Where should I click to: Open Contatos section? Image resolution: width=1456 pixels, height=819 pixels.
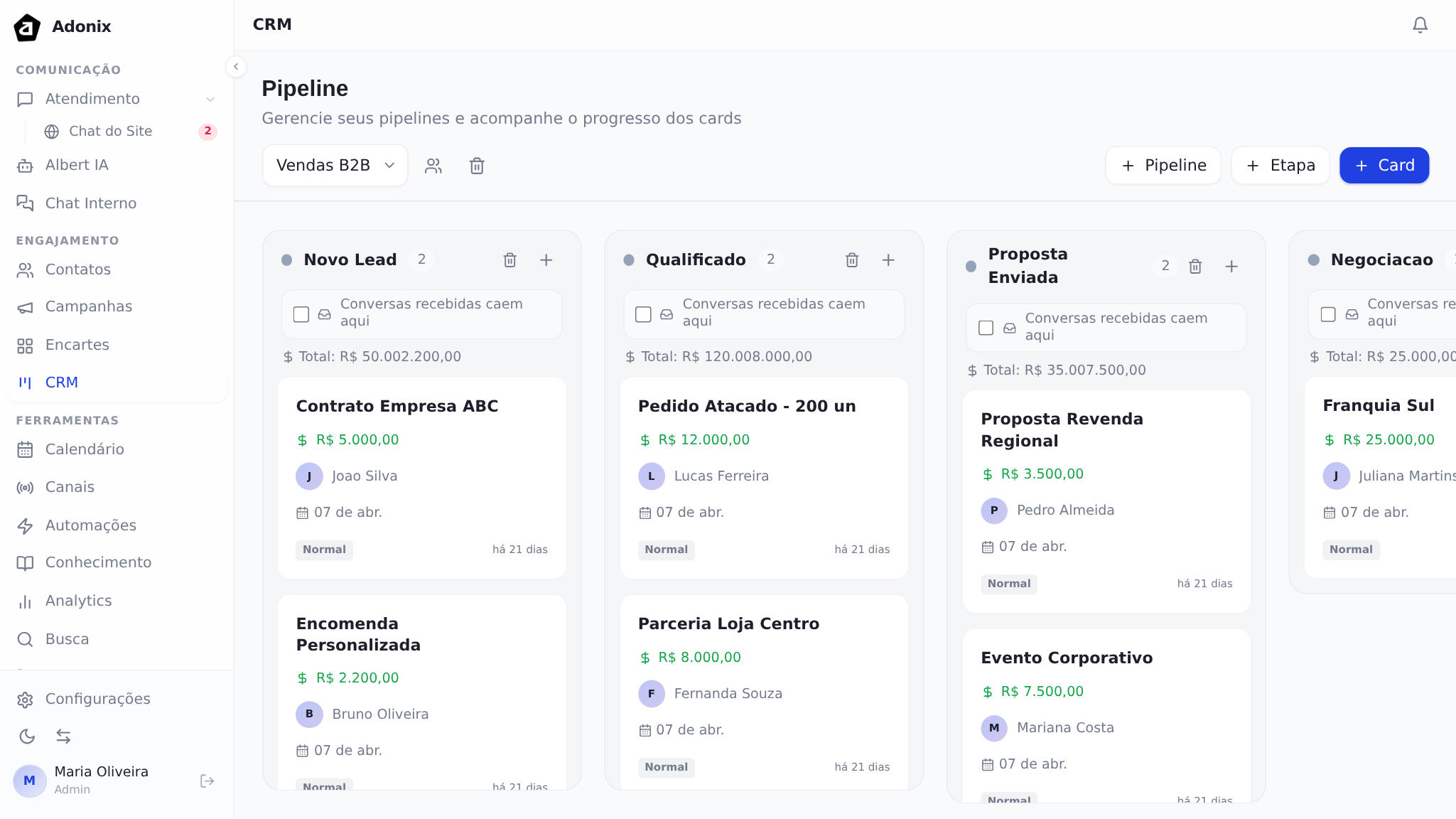[117, 270]
